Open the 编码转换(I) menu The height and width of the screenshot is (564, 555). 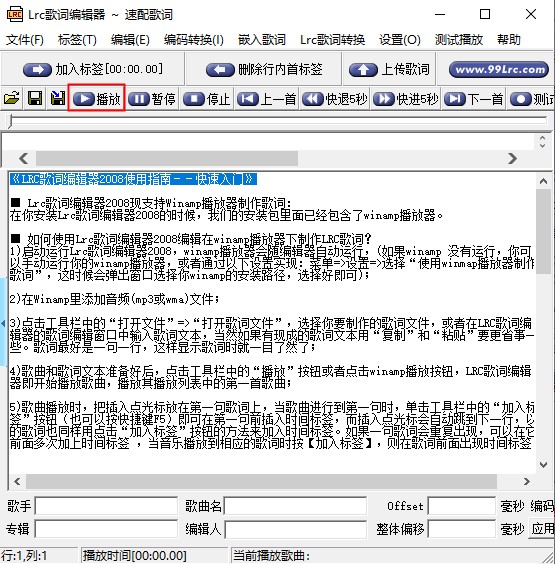click(194, 40)
